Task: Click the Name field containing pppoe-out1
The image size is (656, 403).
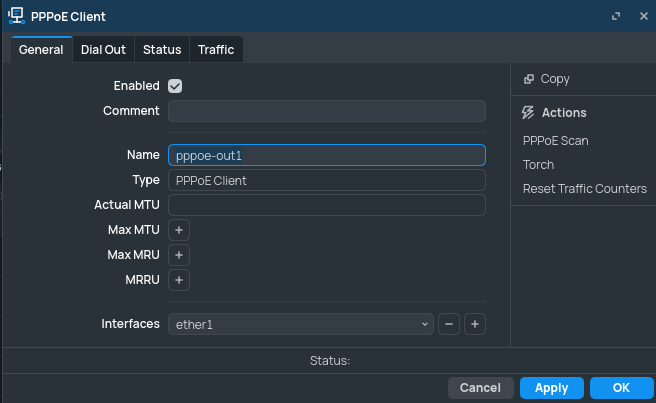Action: pyautogui.click(x=327, y=155)
